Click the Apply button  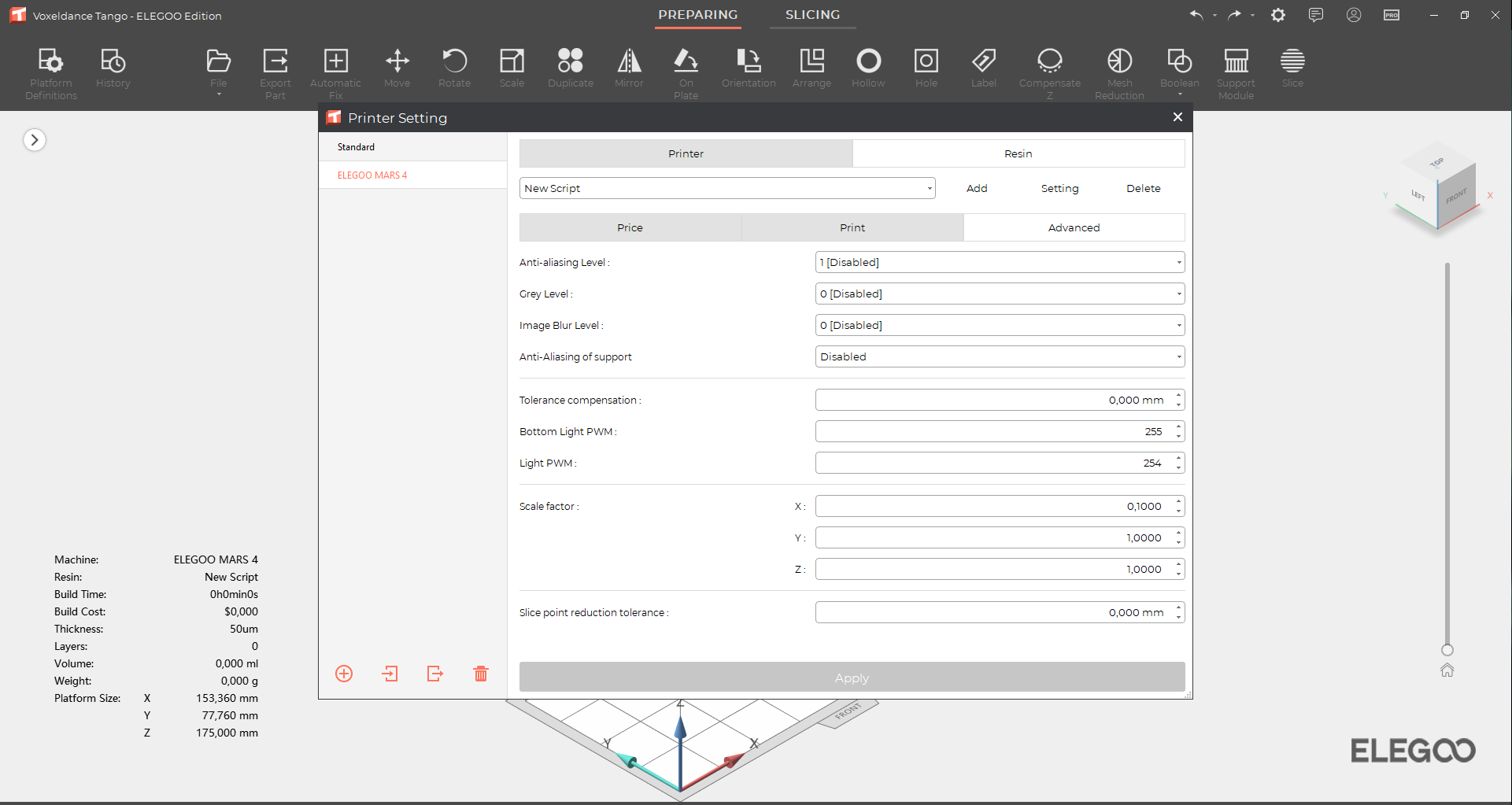[852, 678]
